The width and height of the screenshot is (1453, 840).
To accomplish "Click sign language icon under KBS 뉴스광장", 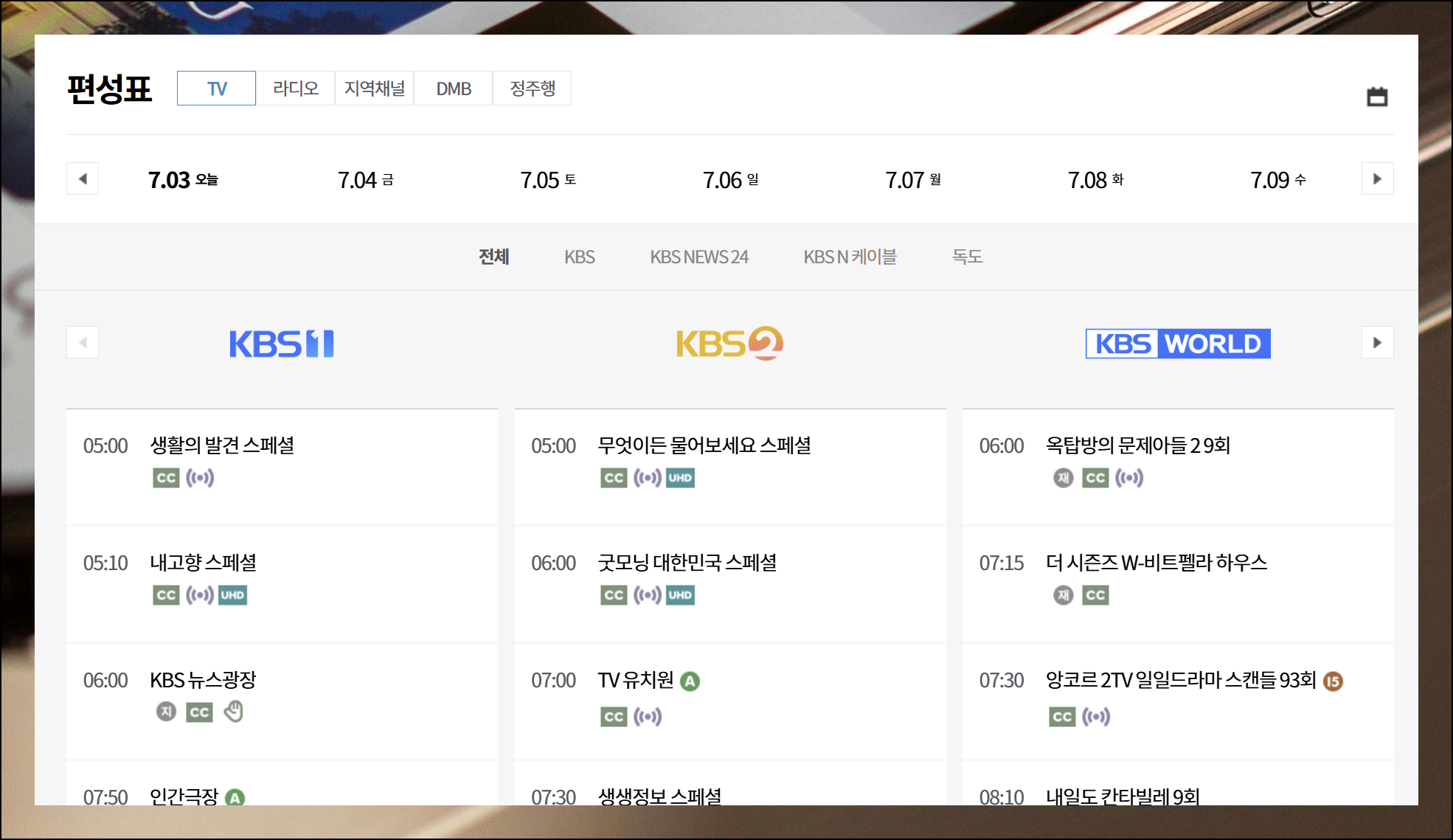I will click(234, 712).
